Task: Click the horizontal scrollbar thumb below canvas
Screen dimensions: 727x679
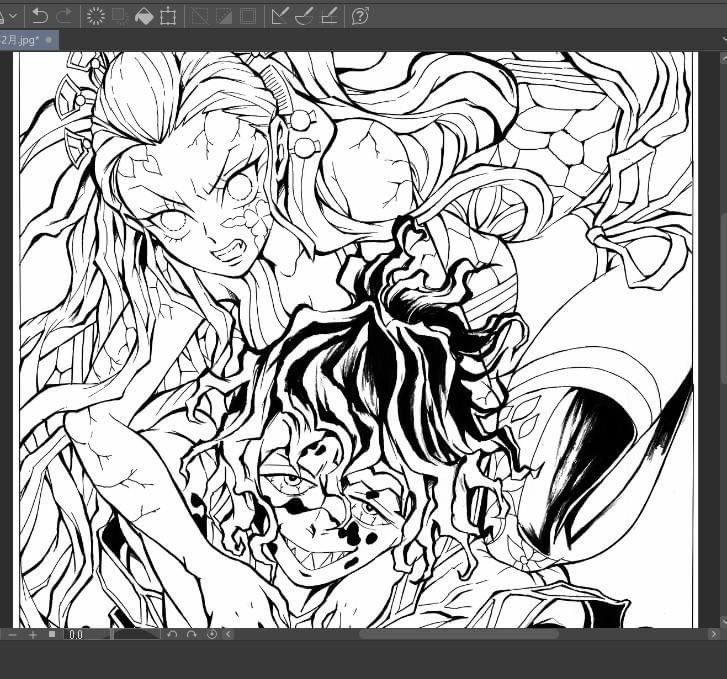Action: 459,634
